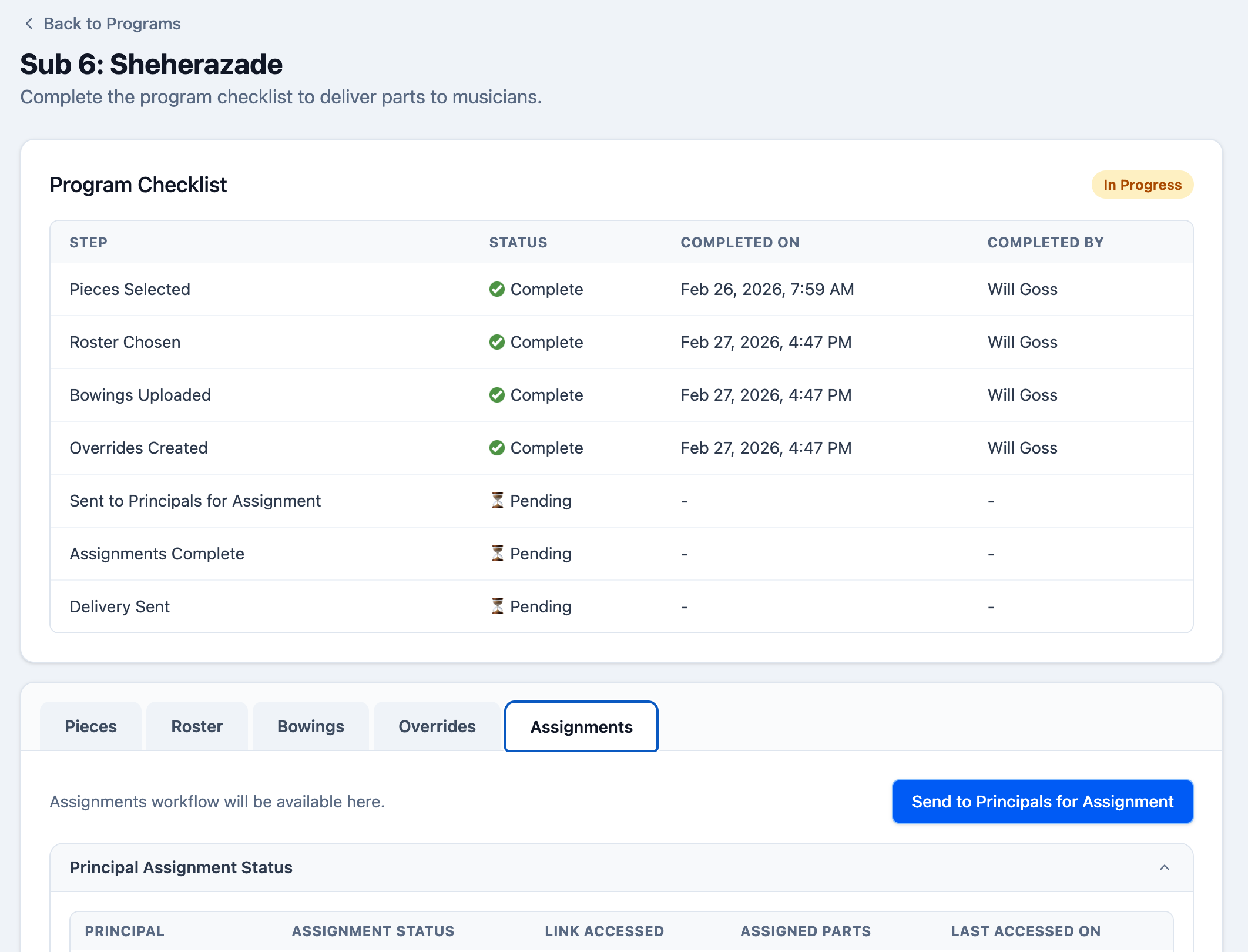Click the Delivery Sent checklist row
The image size is (1248, 952).
click(x=353, y=606)
